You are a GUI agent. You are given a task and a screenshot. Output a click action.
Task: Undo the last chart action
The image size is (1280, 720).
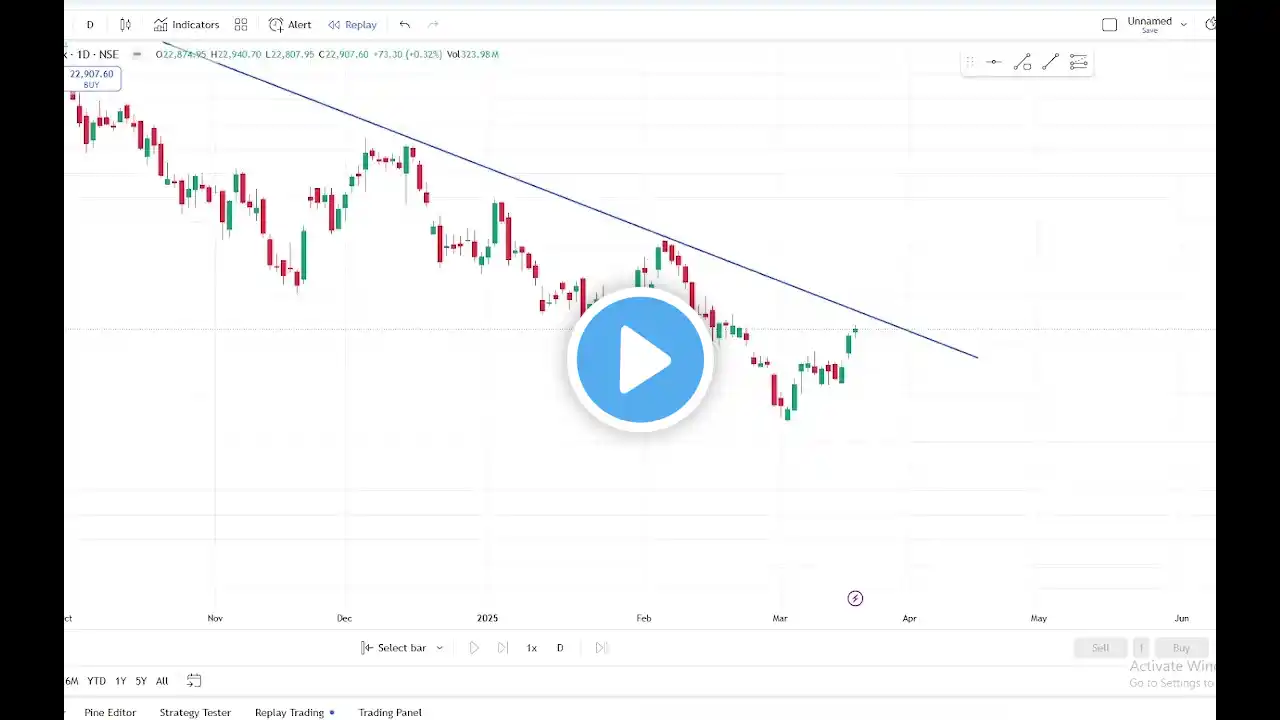(x=404, y=24)
